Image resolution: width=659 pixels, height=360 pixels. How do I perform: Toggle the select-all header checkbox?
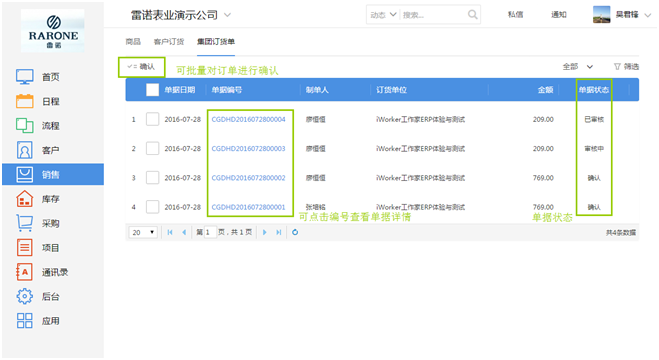pyautogui.click(x=153, y=89)
